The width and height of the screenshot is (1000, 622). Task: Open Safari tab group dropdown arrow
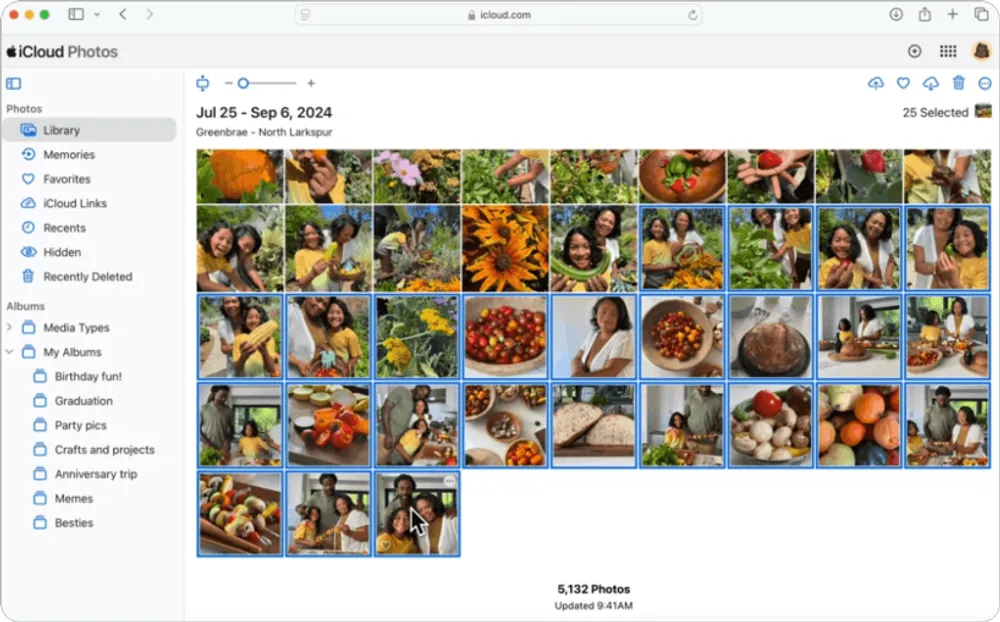pyautogui.click(x=97, y=15)
